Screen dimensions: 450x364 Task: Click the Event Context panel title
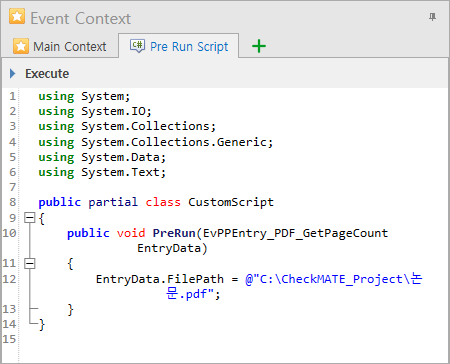coord(81,18)
